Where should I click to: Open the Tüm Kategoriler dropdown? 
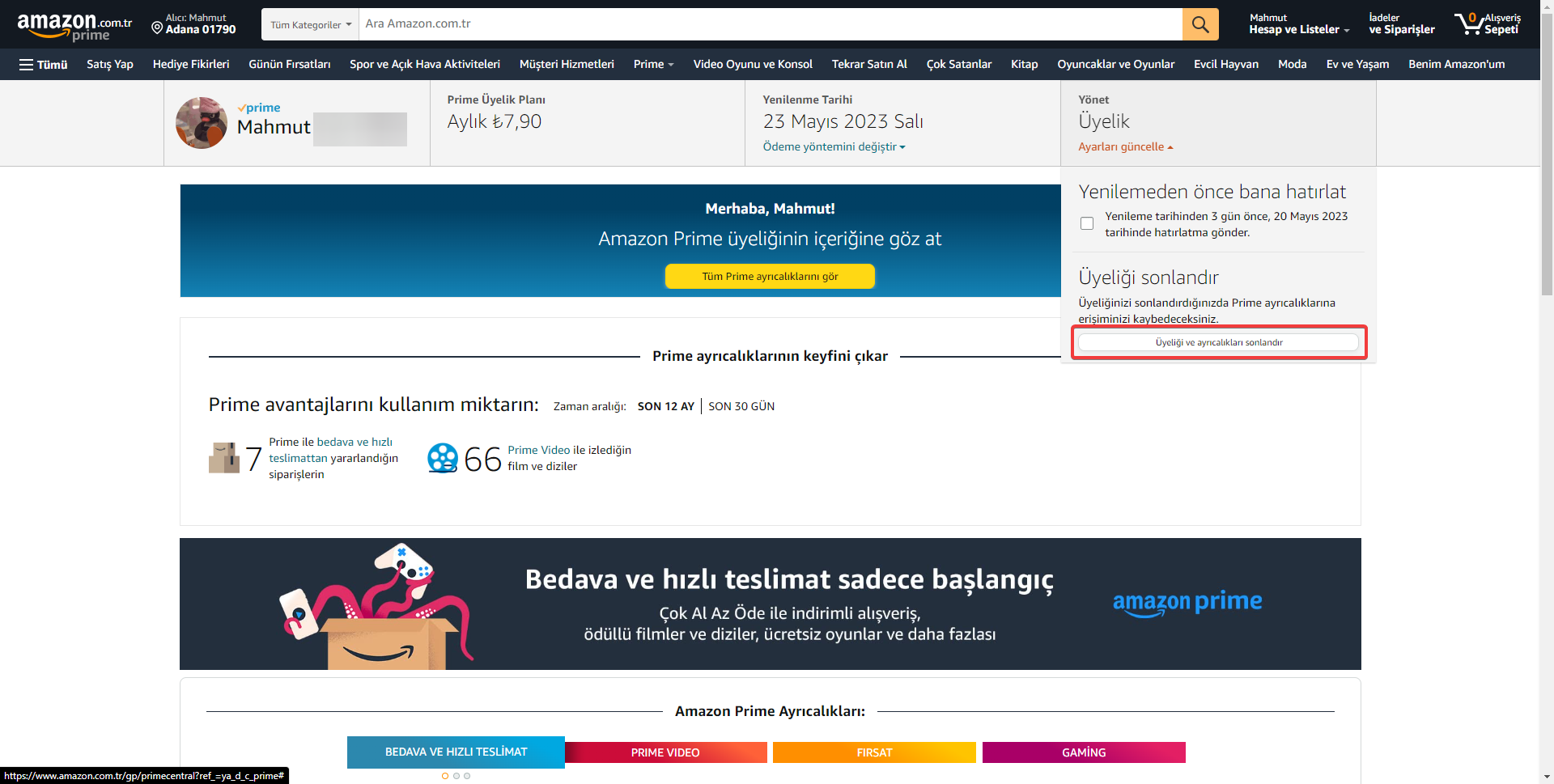point(311,24)
